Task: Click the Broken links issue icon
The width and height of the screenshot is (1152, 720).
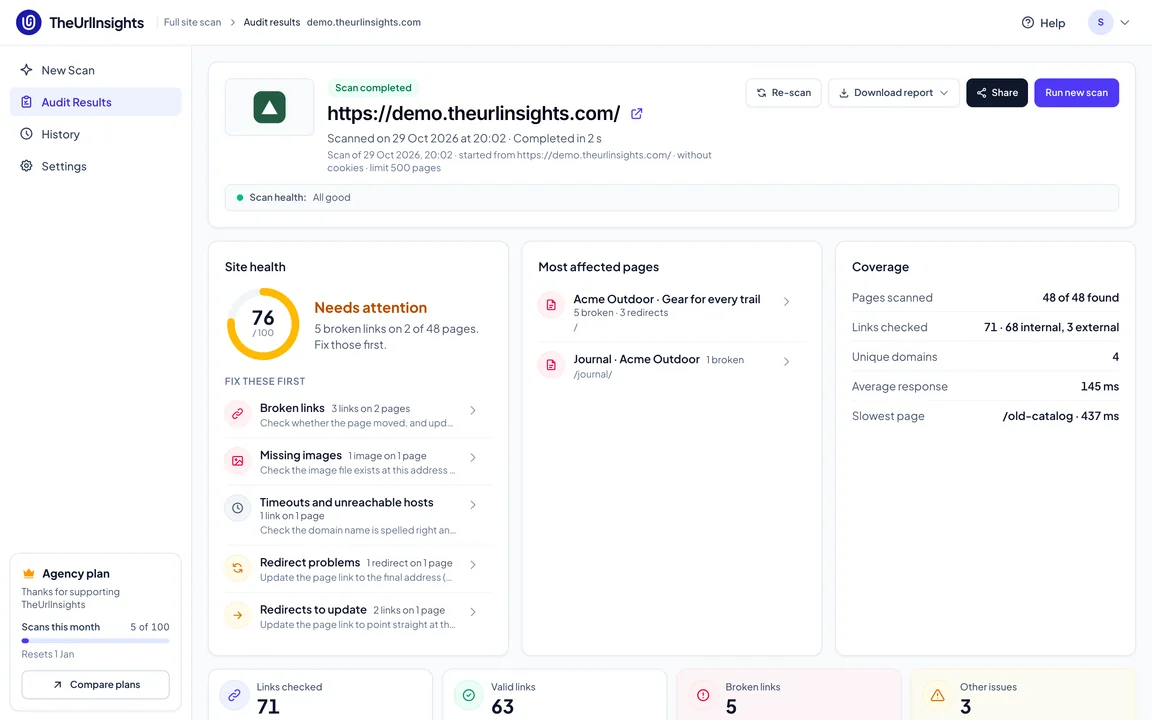Action: pyautogui.click(x=238, y=414)
